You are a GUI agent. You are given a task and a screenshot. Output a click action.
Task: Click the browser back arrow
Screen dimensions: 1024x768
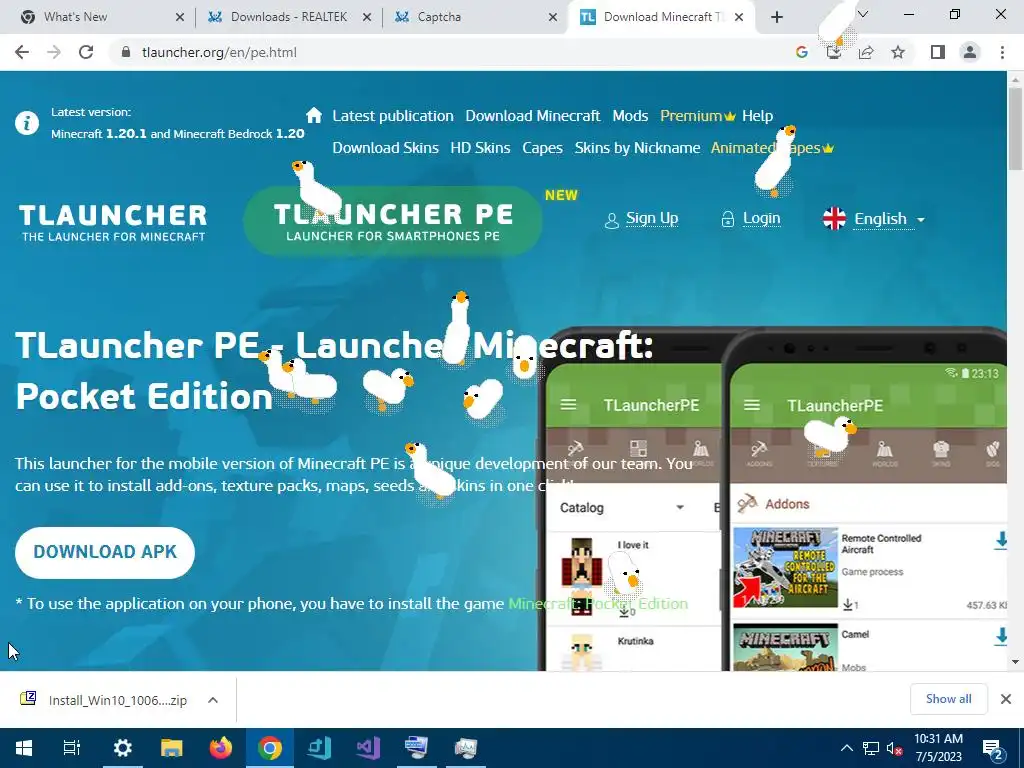coord(22,52)
